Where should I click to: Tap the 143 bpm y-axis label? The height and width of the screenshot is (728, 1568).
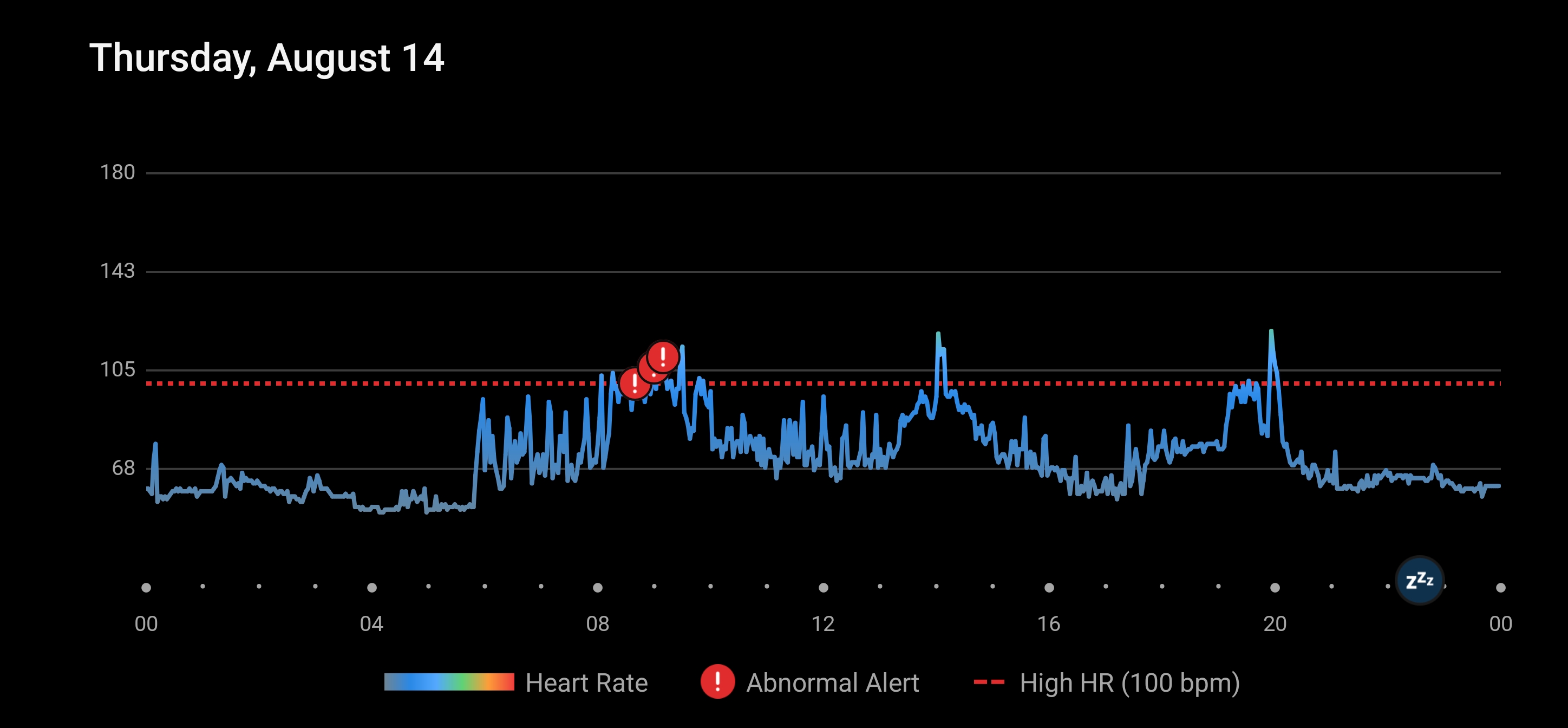click(117, 270)
